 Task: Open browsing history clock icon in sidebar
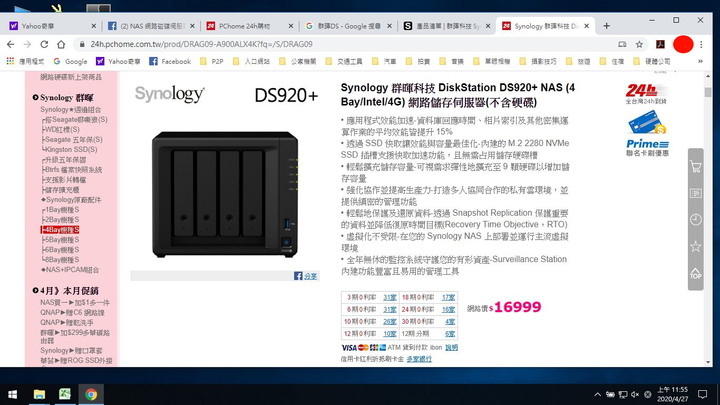click(695, 219)
